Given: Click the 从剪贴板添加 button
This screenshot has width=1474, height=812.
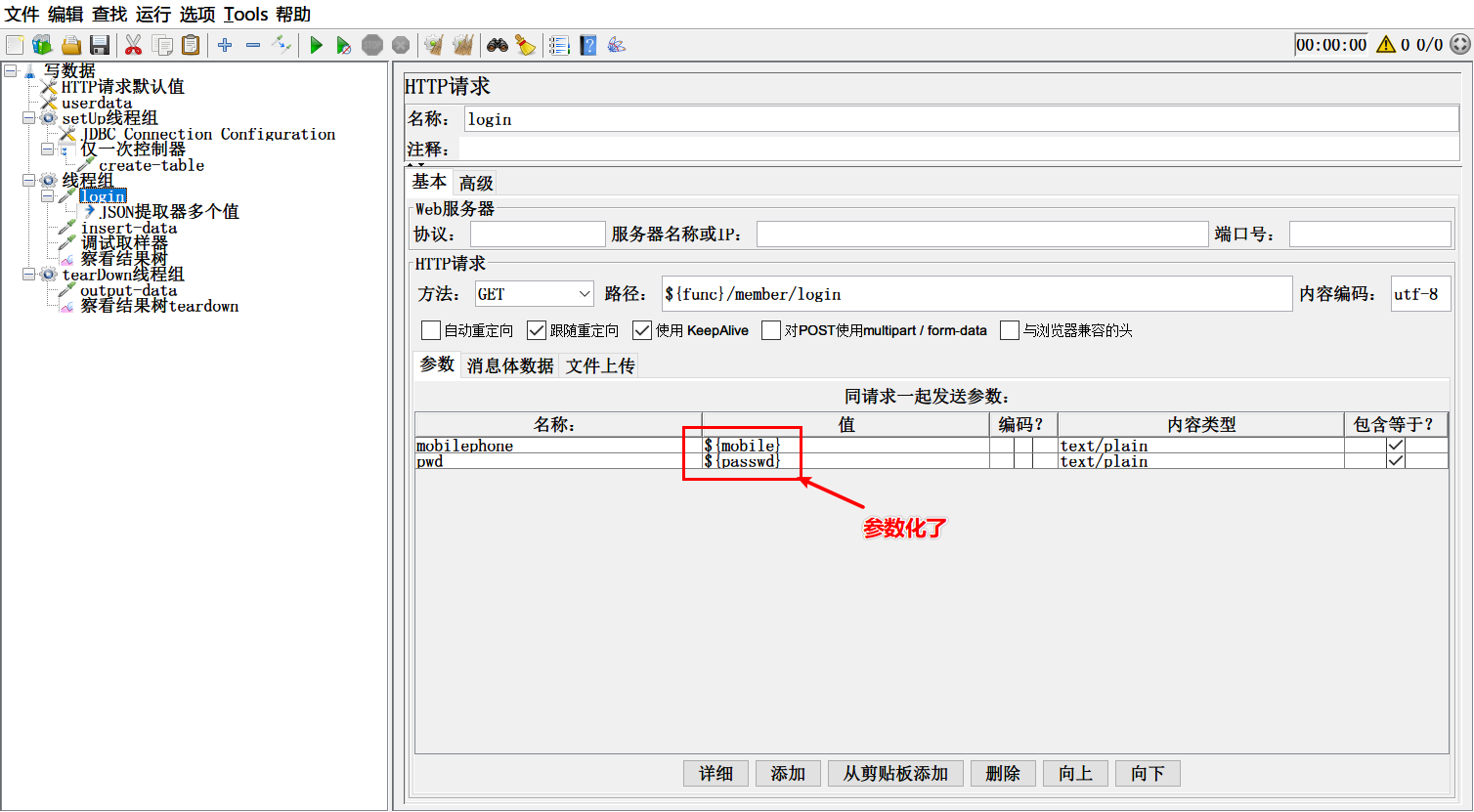Looking at the screenshot, I should click(x=895, y=773).
